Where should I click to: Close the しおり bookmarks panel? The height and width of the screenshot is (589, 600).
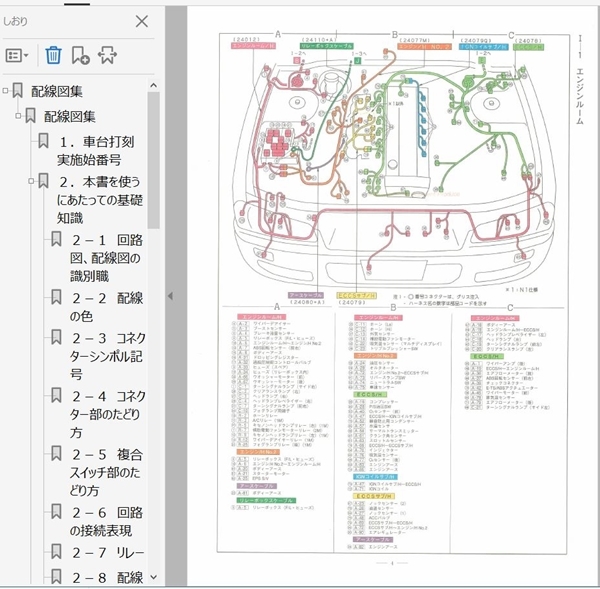142,21
